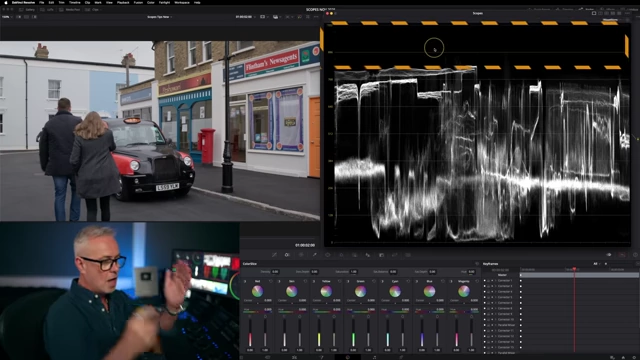The image size is (640, 360).
Task: Click the Red vector color wheel
Action: (x=257, y=291)
